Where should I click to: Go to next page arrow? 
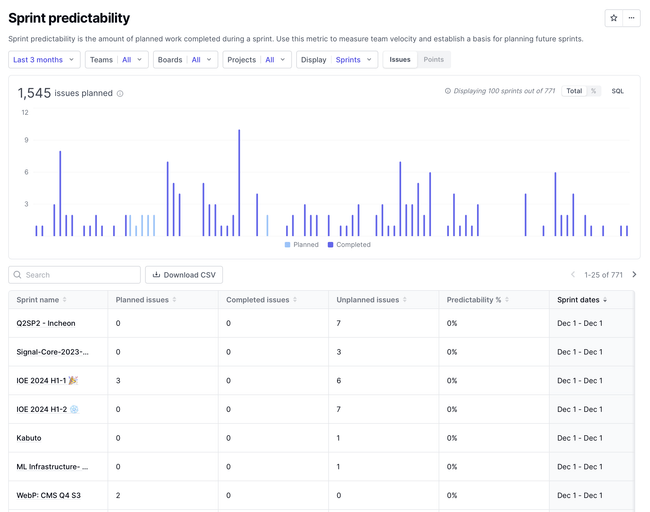tap(634, 274)
